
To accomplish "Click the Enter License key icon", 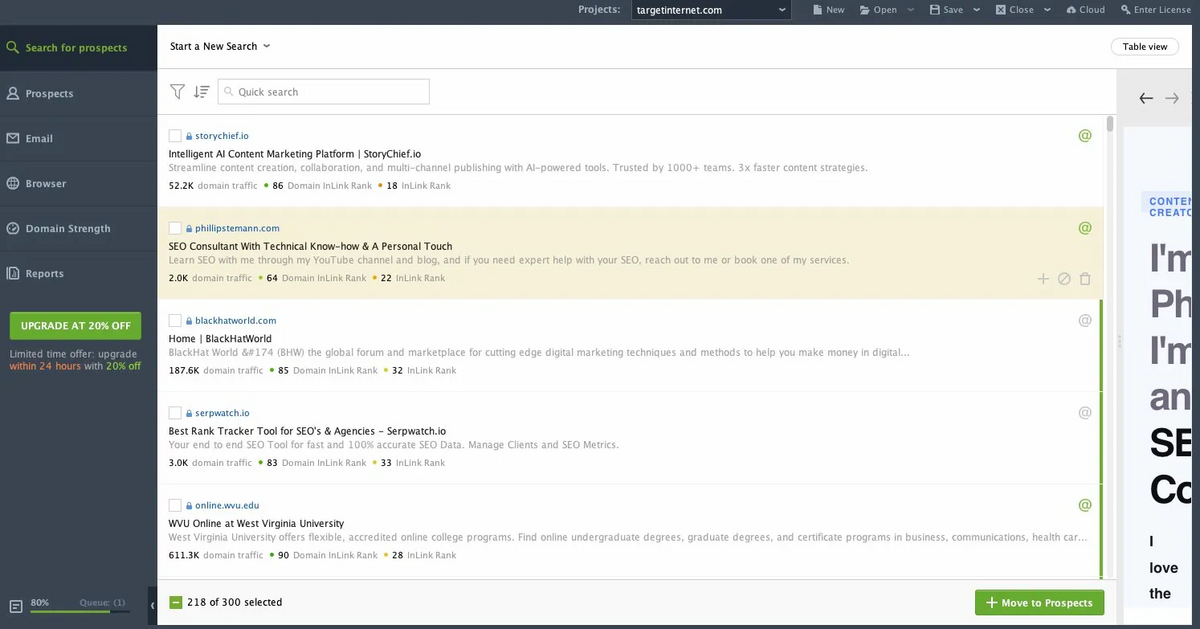I will pyautogui.click(x=1125, y=10).
